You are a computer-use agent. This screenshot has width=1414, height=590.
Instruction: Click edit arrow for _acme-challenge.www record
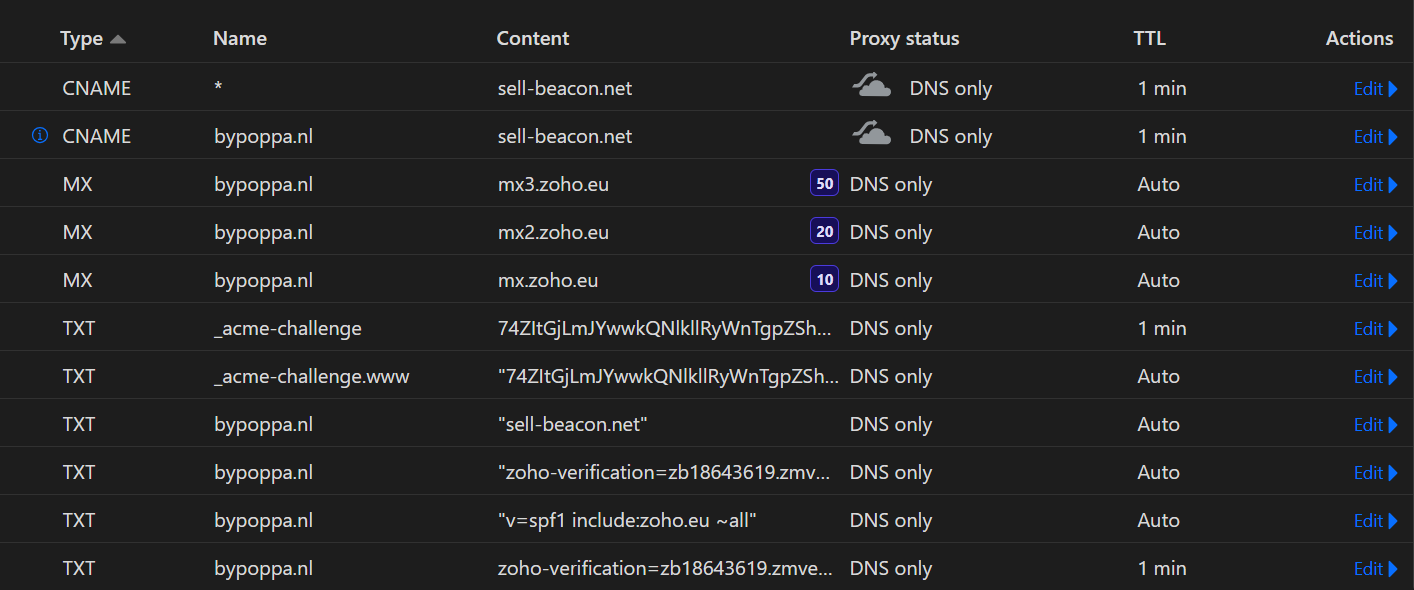(1393, 377)
